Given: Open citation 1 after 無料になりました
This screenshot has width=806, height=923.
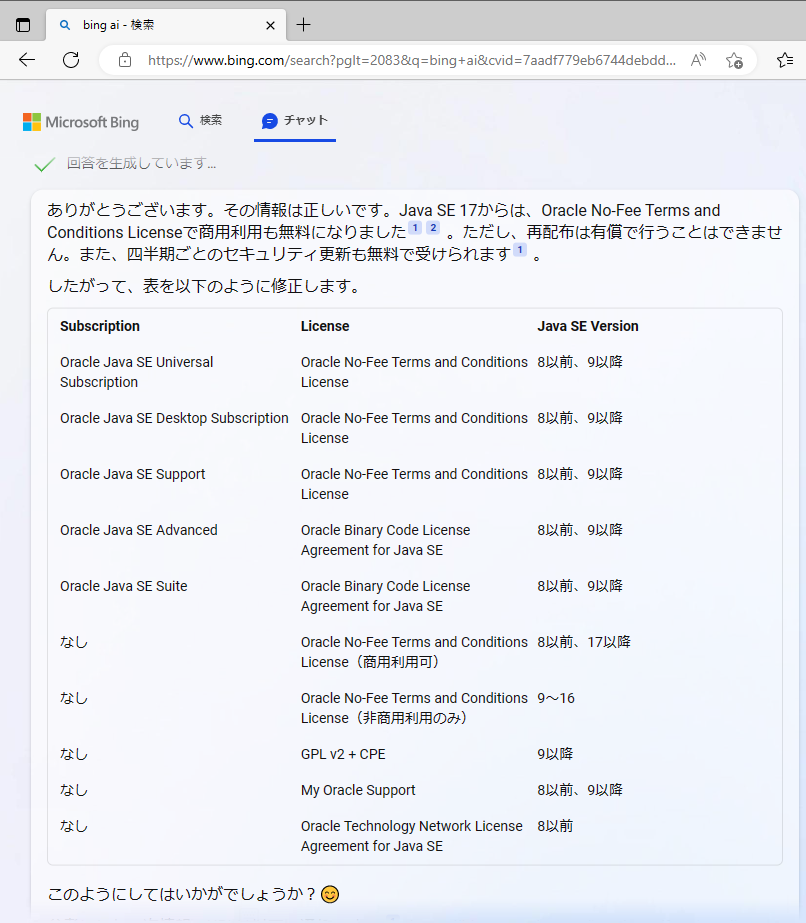Looking at the screenshot, I should coord(413,228).
